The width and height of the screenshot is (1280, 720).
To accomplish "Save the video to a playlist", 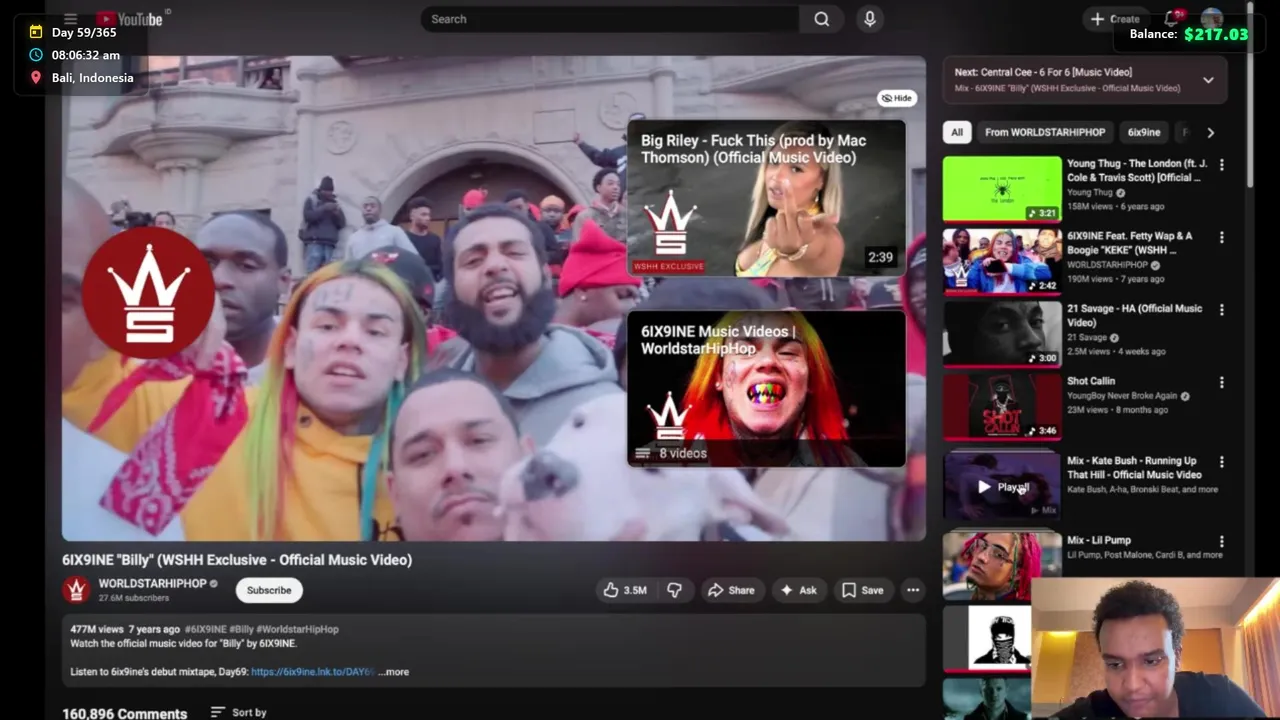I will [x=862, y=590].
